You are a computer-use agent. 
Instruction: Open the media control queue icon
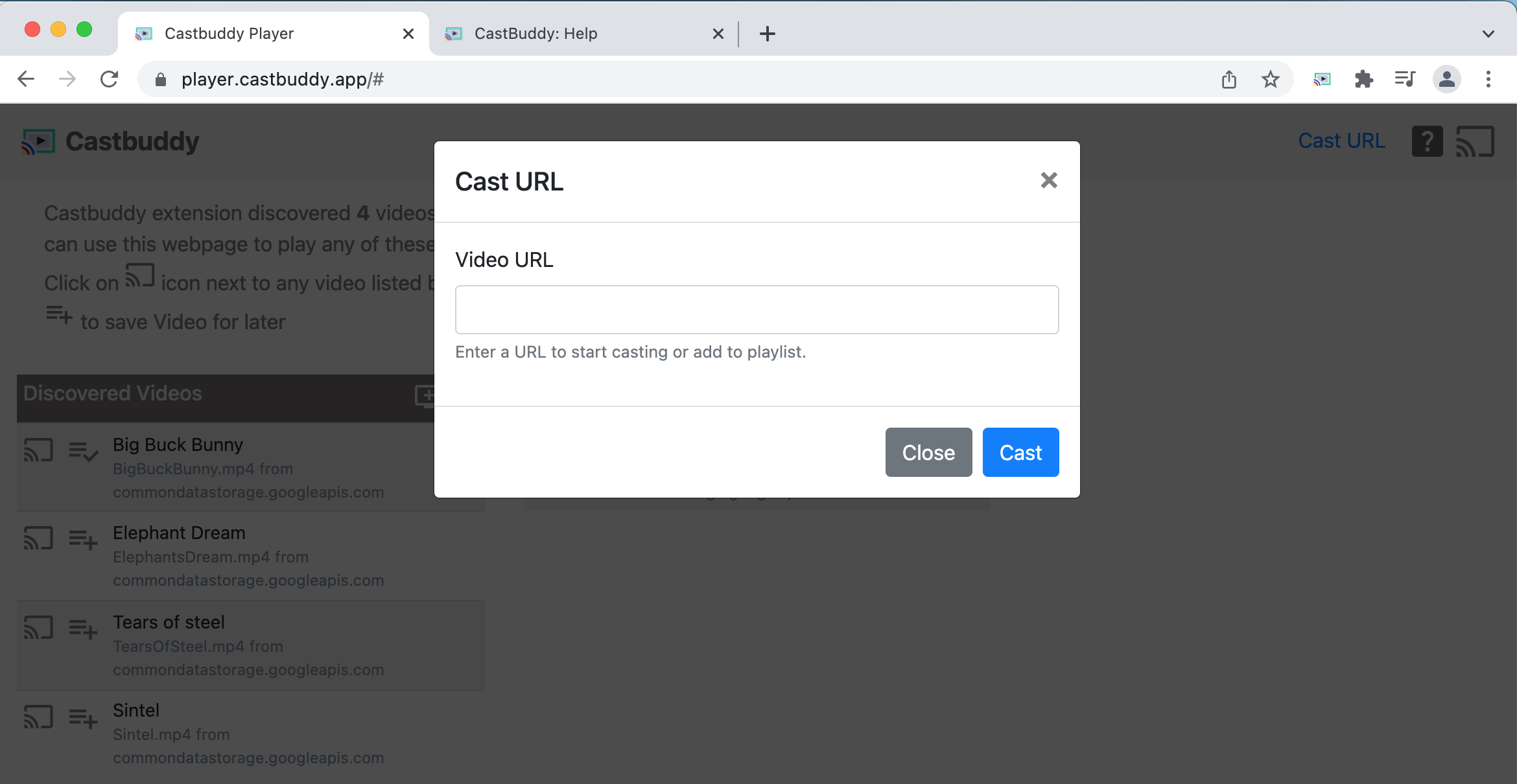click(x=1405, y=79)
